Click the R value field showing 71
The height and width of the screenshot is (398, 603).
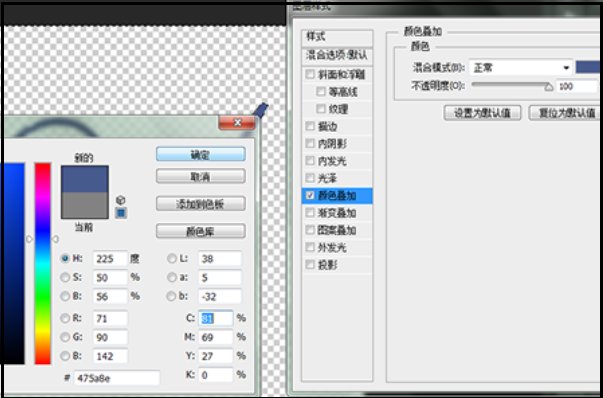[x=110, y=318]
